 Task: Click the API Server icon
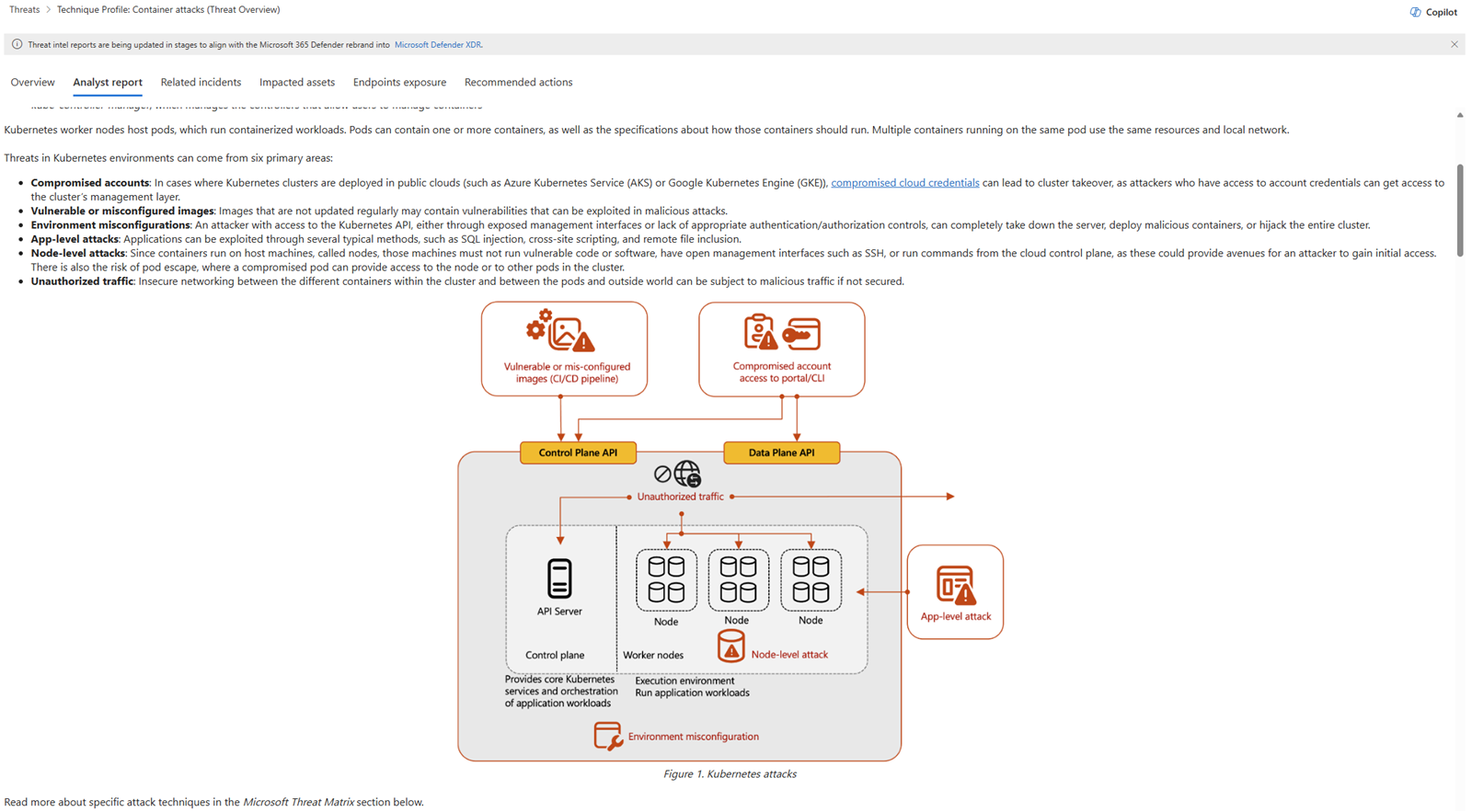coord(559,578)
